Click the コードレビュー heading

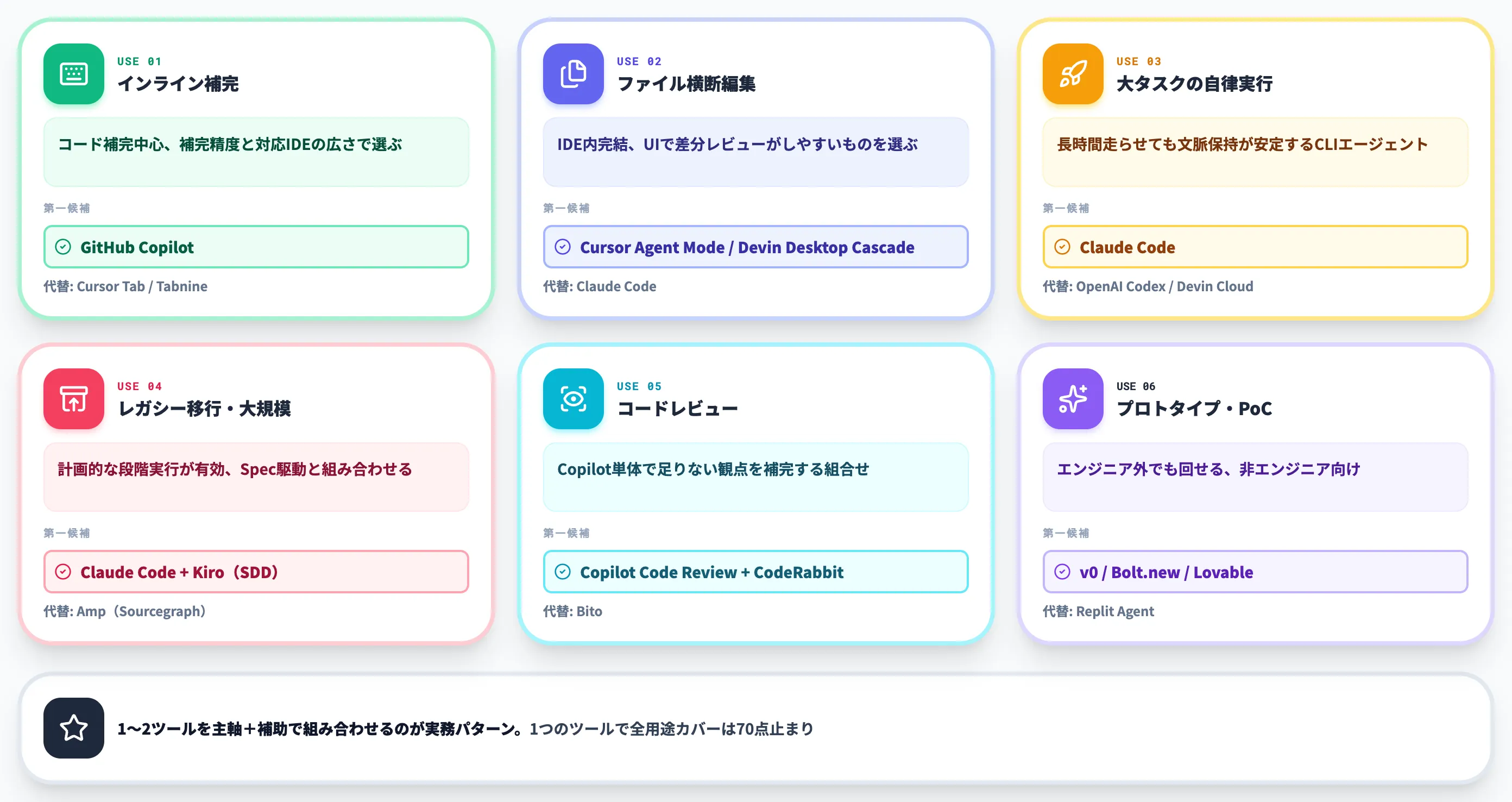[x=677, y=408]
